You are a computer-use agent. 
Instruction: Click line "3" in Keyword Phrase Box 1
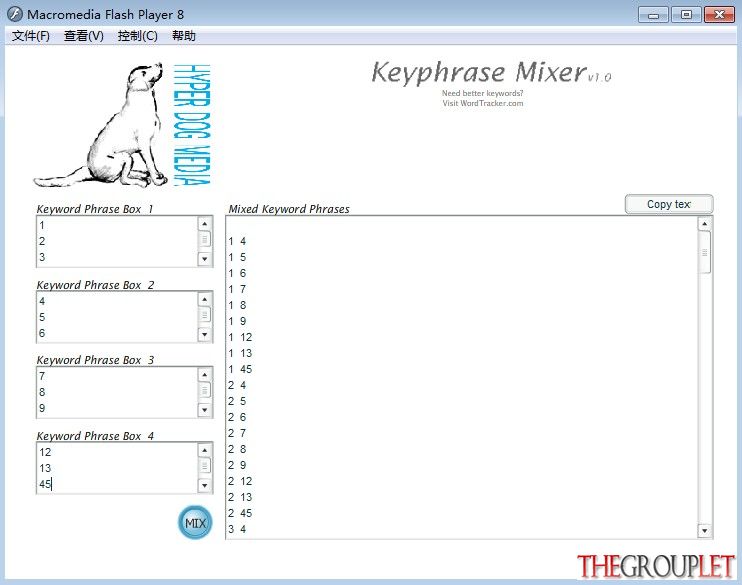click(42, 257)
